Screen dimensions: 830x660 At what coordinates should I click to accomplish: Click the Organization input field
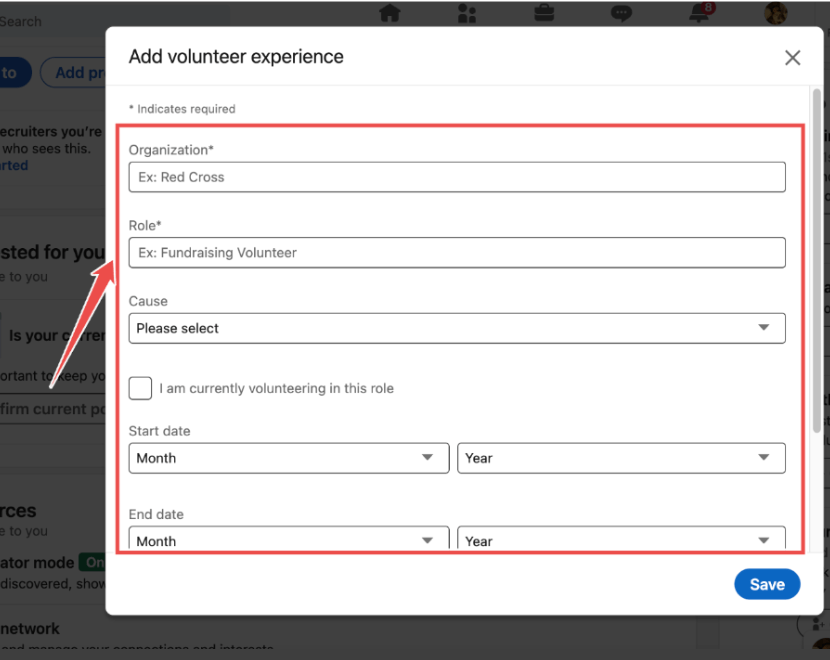[457, 177]
